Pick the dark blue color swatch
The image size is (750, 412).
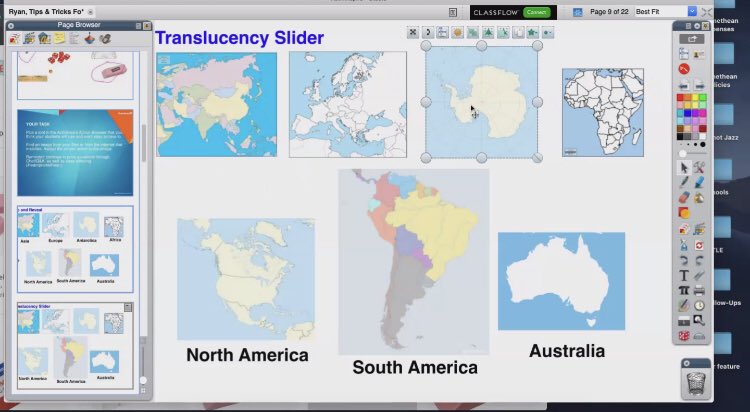tap(687, 113)
